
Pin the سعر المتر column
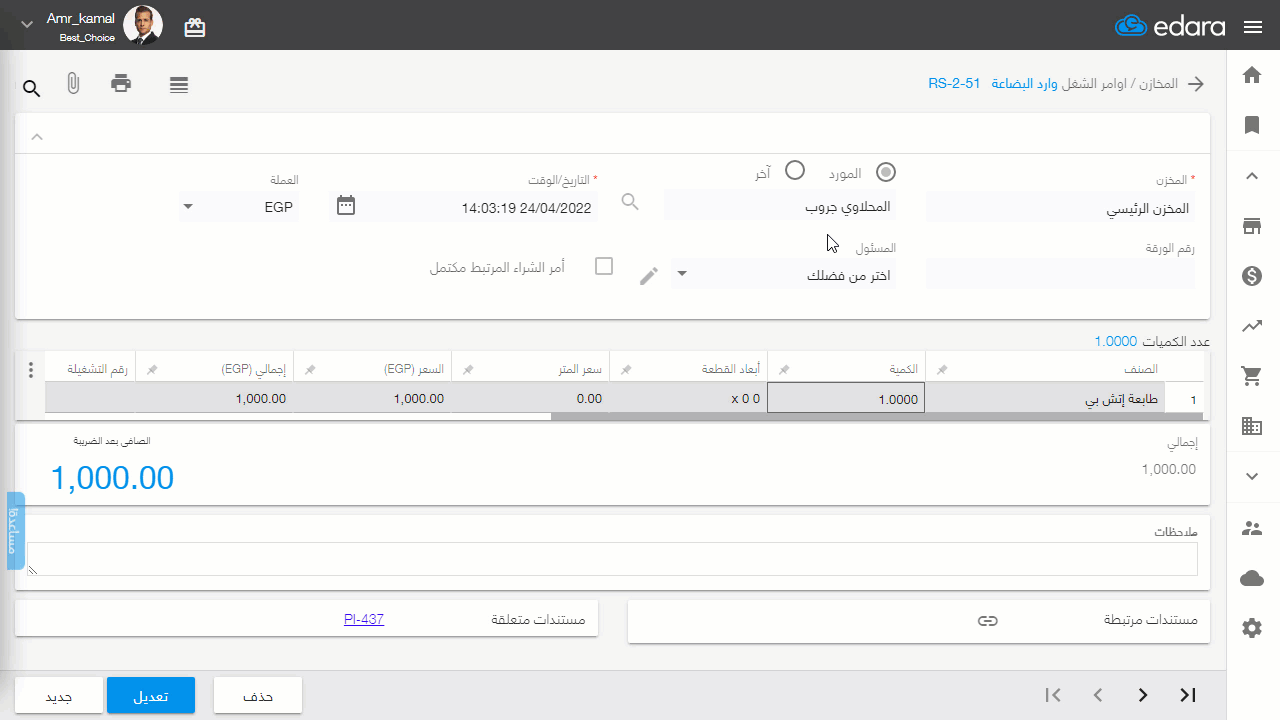[x=468, y=370]
